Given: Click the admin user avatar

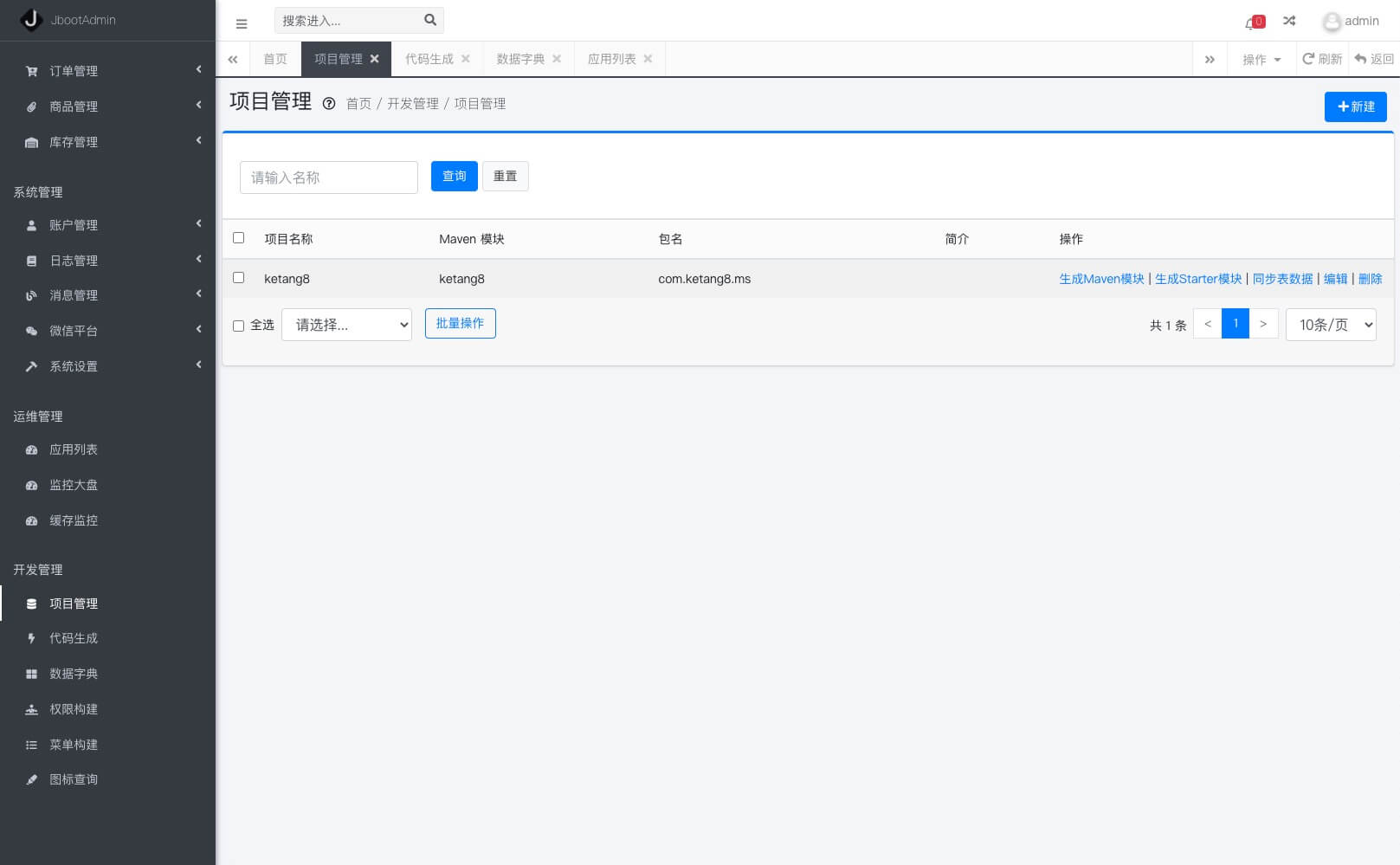Looking at the screenshot, I should tap(1332, 22).
